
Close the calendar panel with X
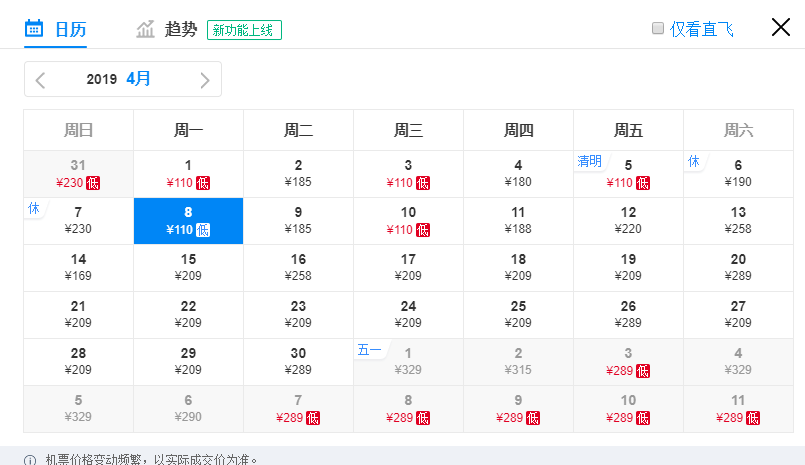(x=780, y=27)
